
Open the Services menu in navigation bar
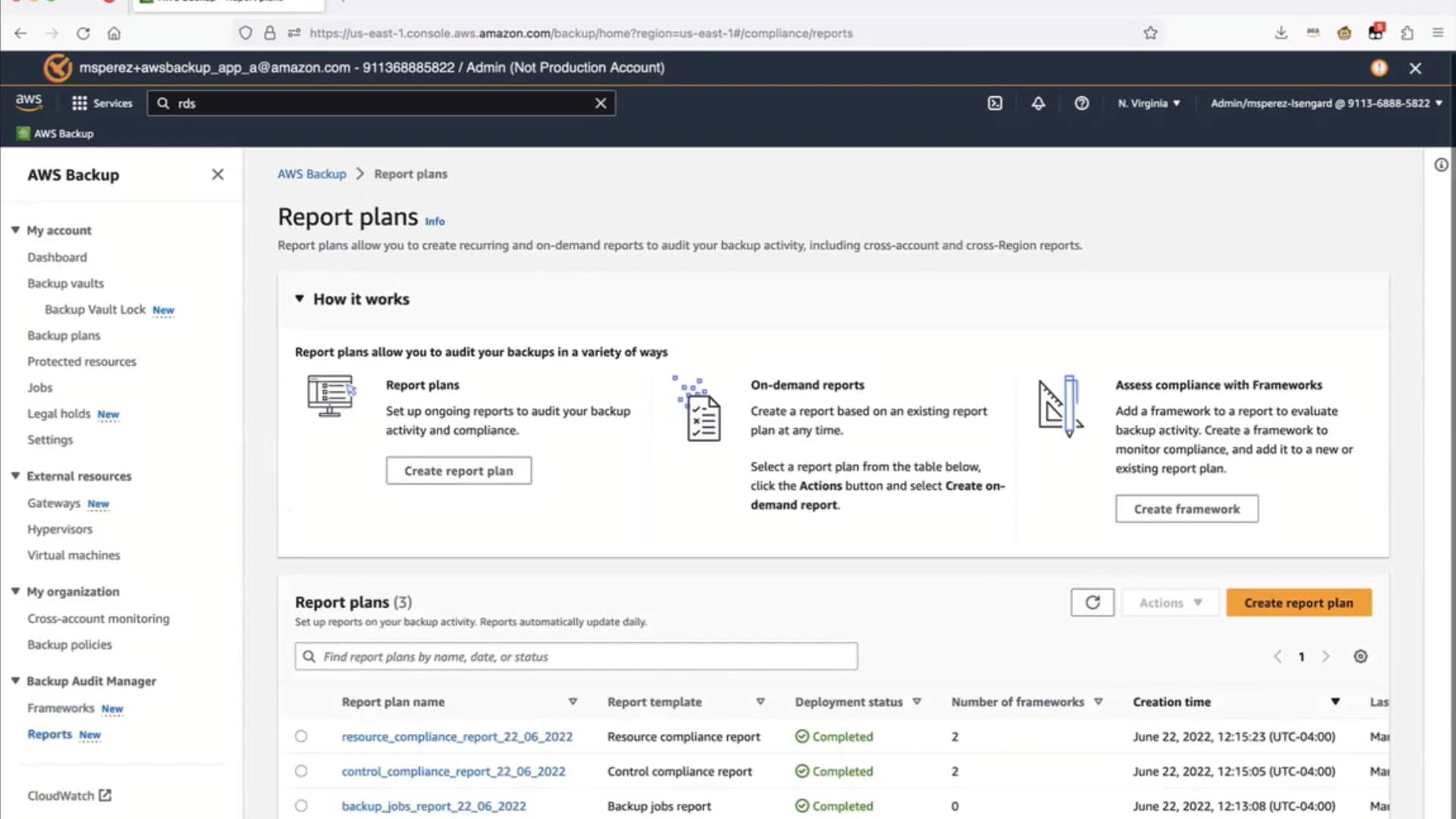(x=102, y=103)
